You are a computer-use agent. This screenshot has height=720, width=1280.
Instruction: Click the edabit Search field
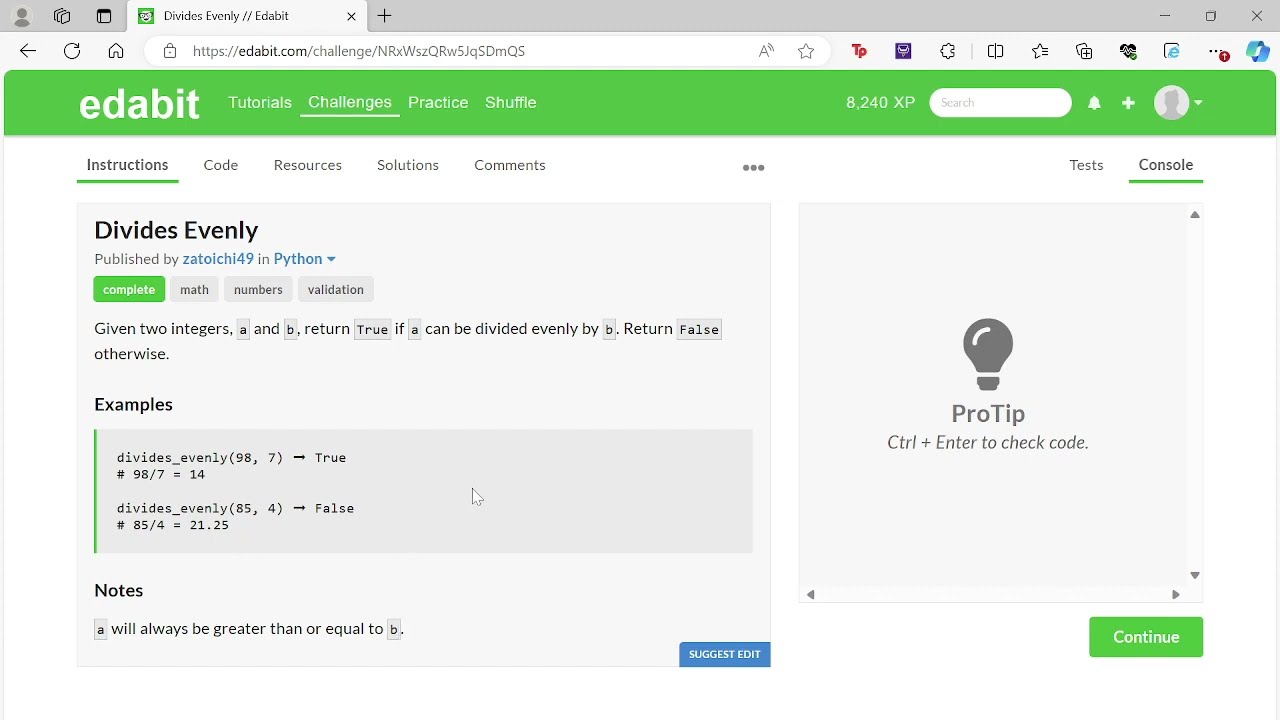tap(1000, 102)
